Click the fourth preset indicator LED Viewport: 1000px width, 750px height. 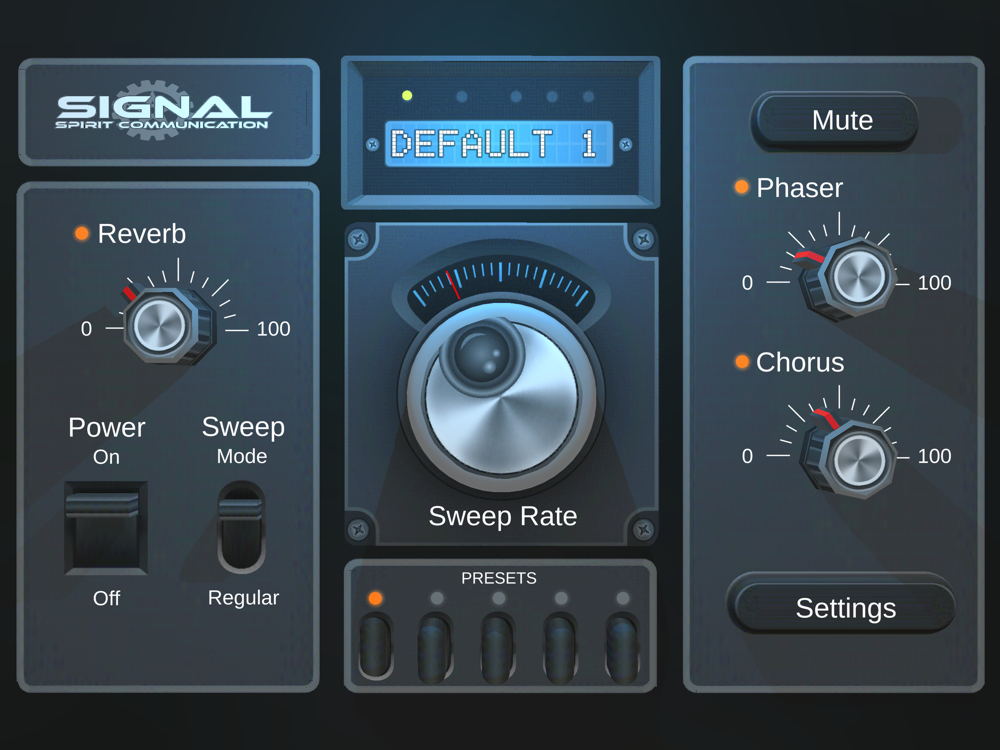pos(561,598)
